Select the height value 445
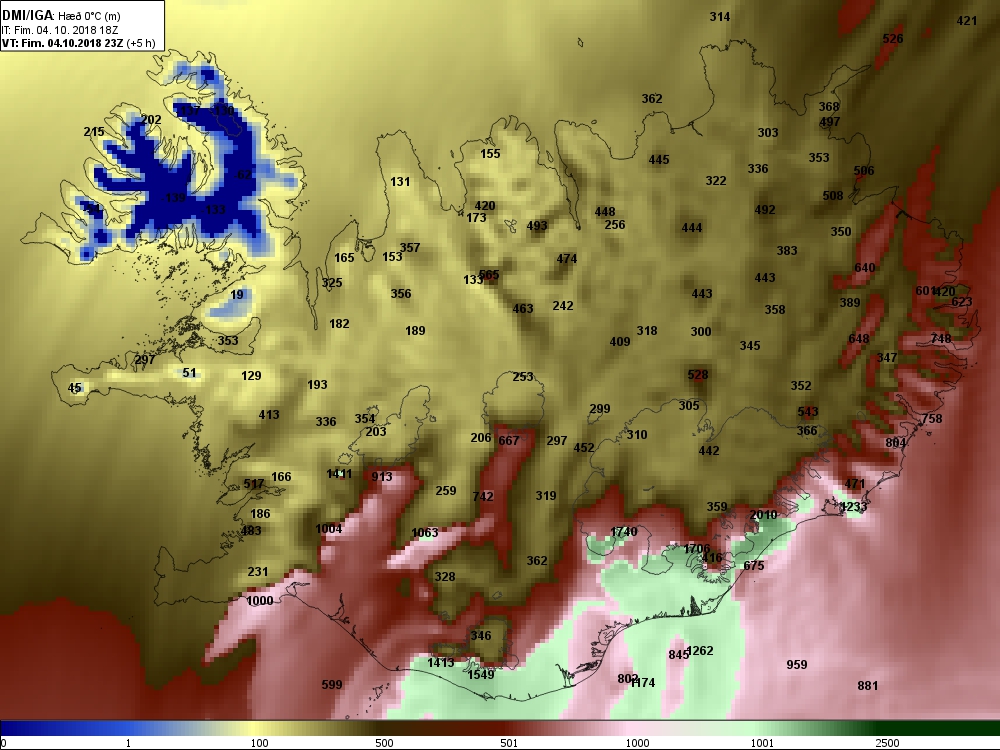Screen dimensions: 1000x750 (659, 160)
